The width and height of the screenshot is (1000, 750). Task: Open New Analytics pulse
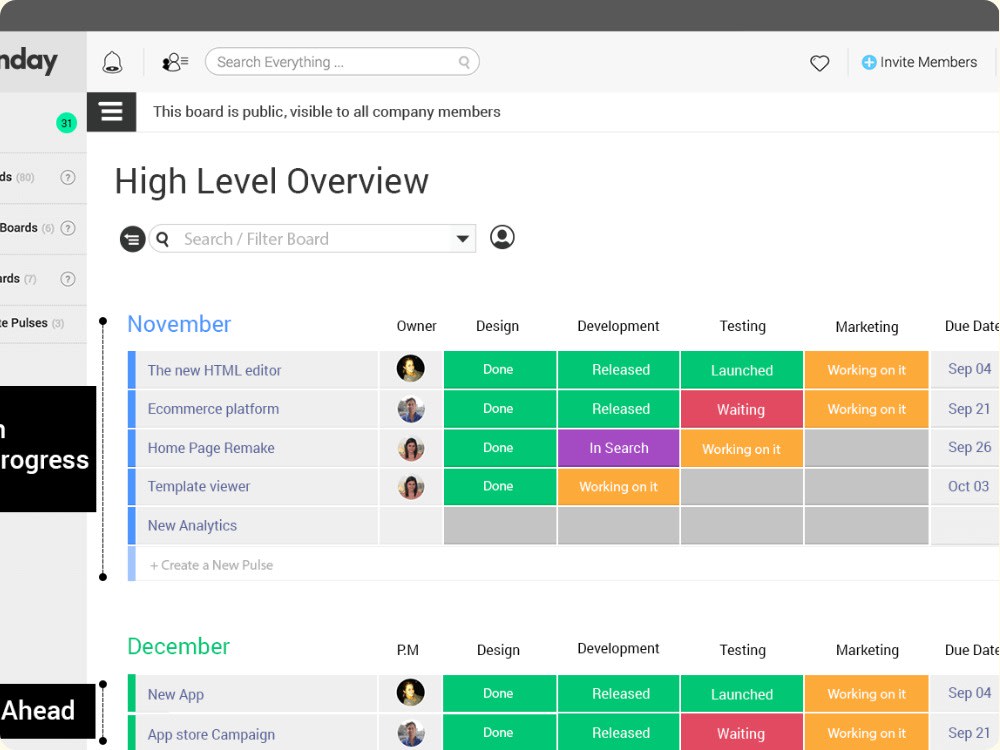192,526
